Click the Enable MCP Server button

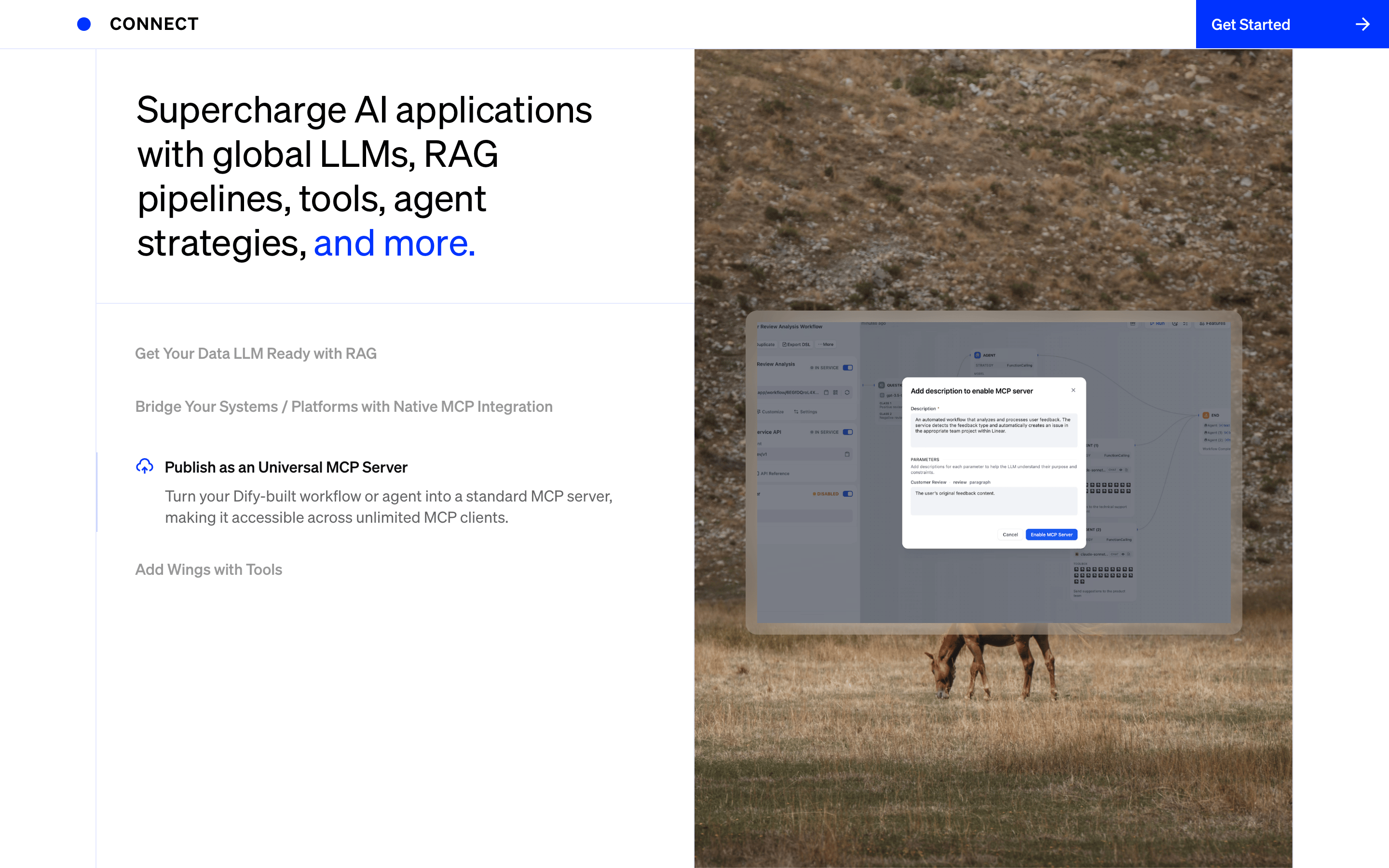click(x=1051, y=534)
